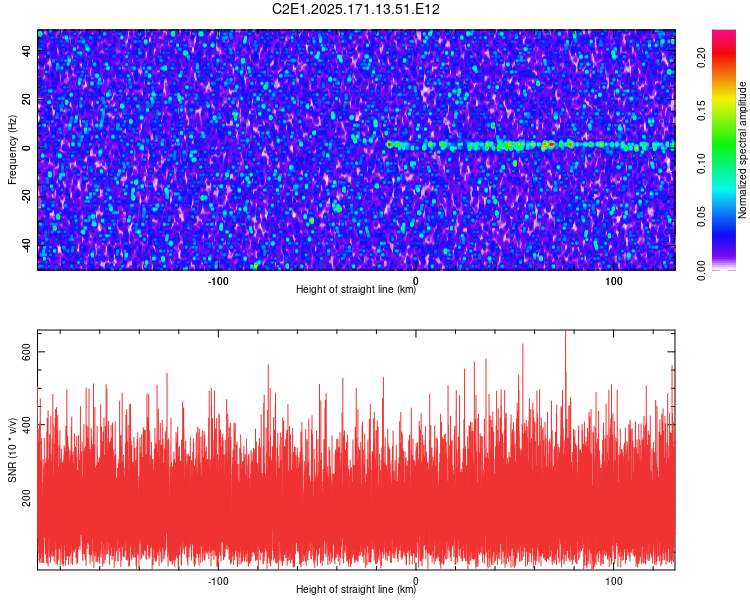Click the SNR (10 * v/v) axis label

coord(12,450)
